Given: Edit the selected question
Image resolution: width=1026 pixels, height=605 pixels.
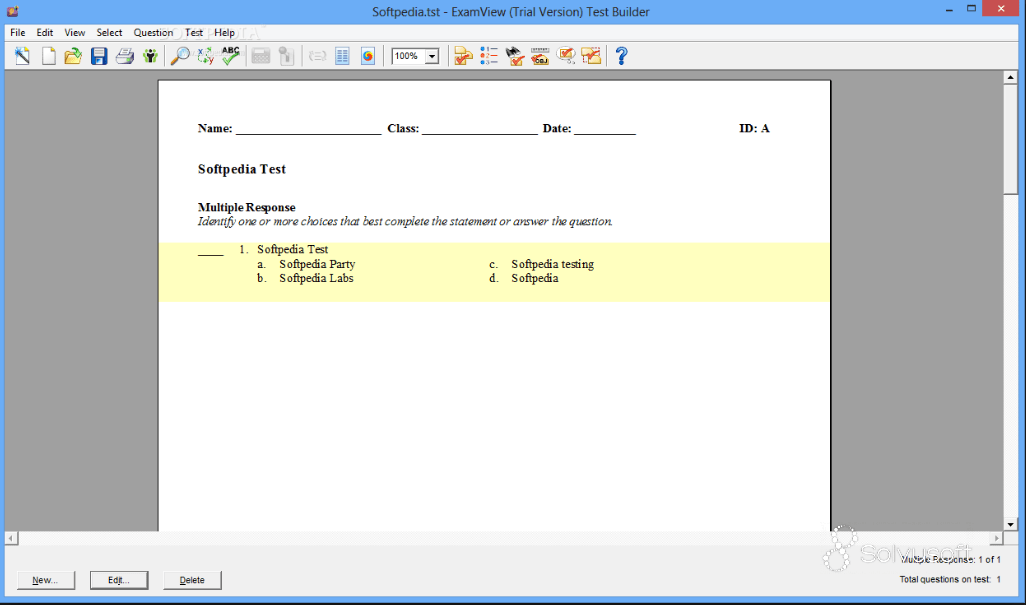Looking at the screenshot, I should pyautogui.click(x=119, y=580).
